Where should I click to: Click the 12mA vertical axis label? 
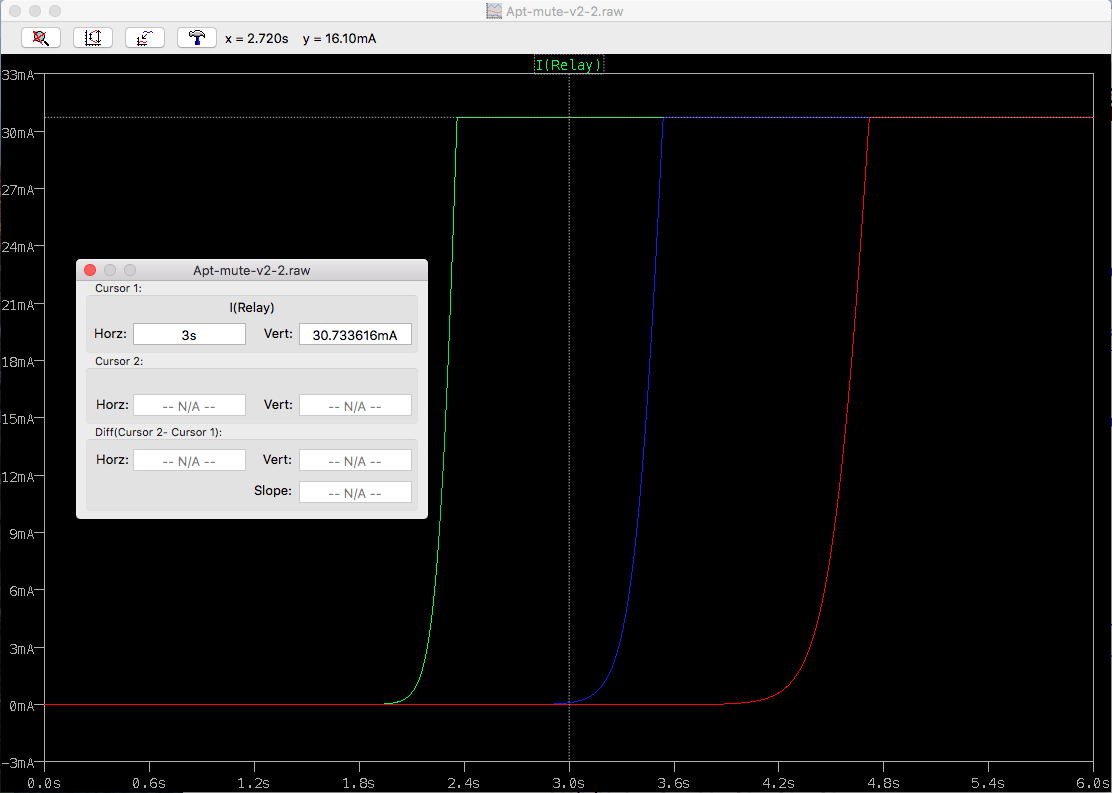[x=18, y=476]
